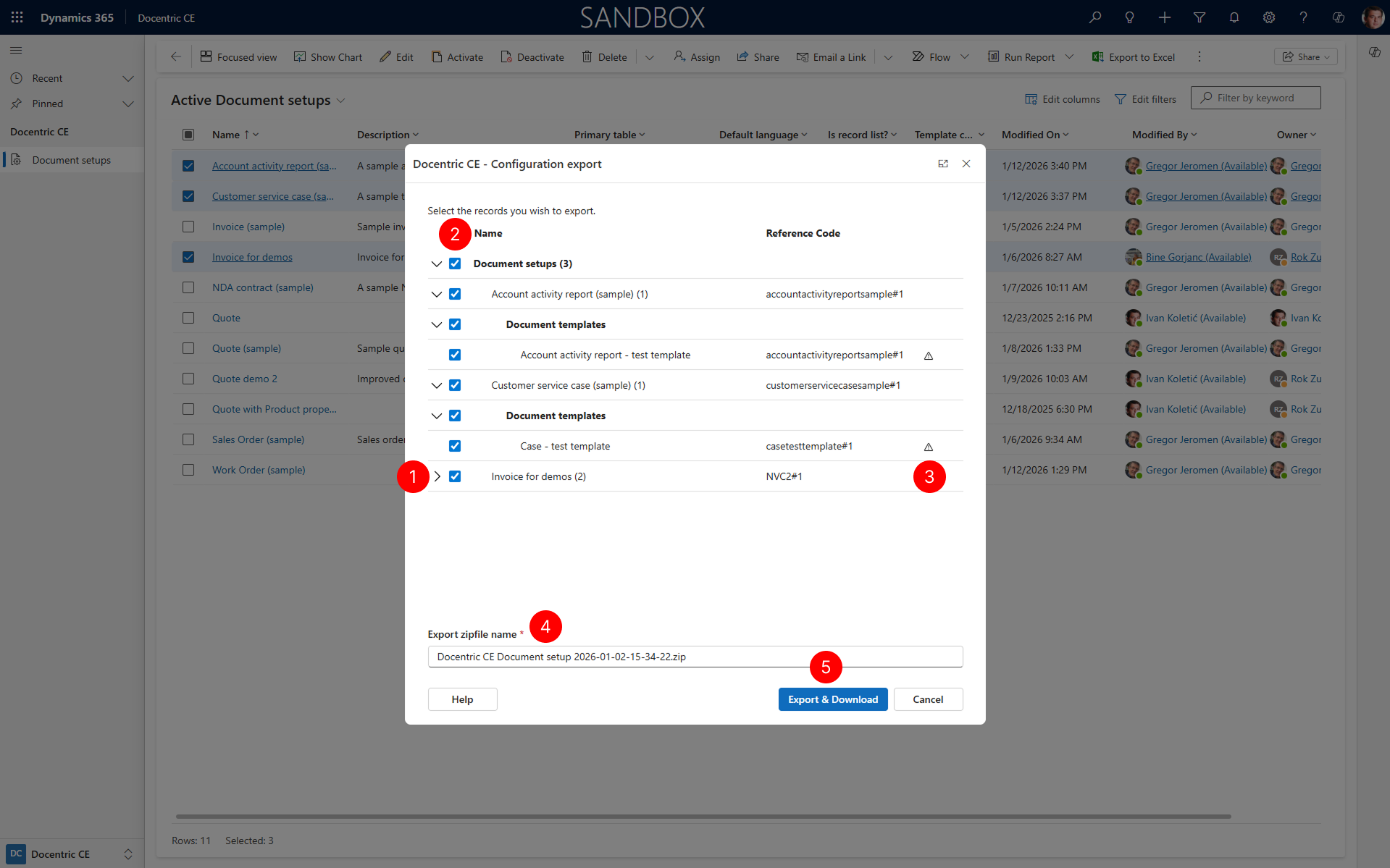Viewport: 1390px width, 868px height.
Task: Toggle Account activity report (sample) (1) checkbox
Action: [x=455, y=294]
